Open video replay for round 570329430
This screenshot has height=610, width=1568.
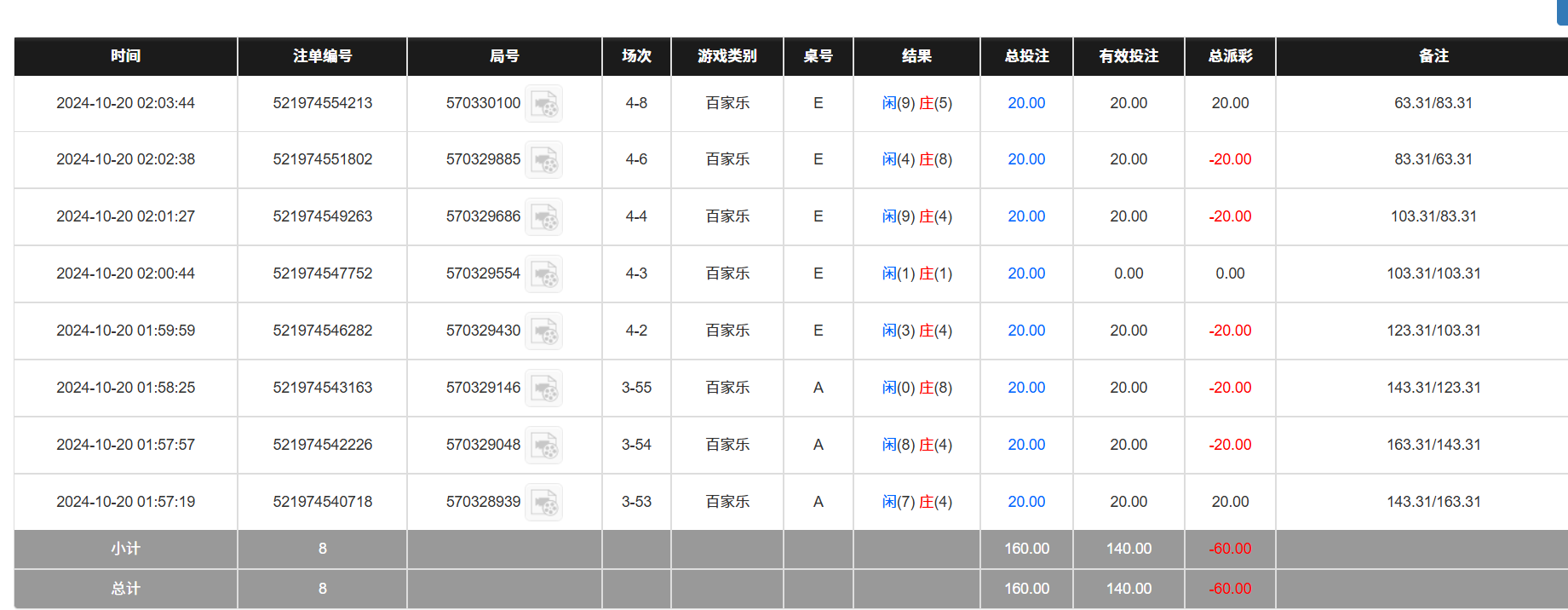pyautogui.click(x=543, y=331)
